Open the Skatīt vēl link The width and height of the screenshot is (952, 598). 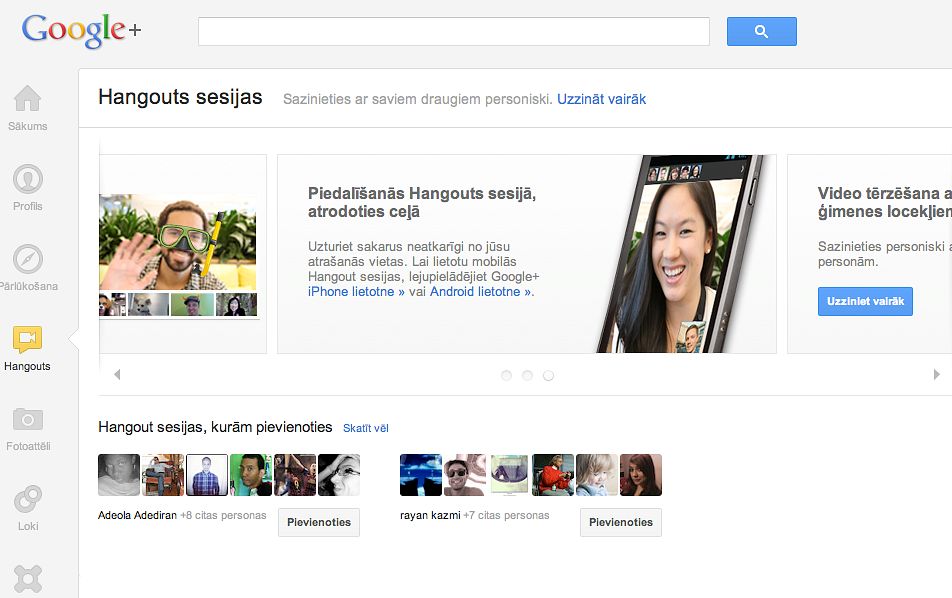(366, 428)
